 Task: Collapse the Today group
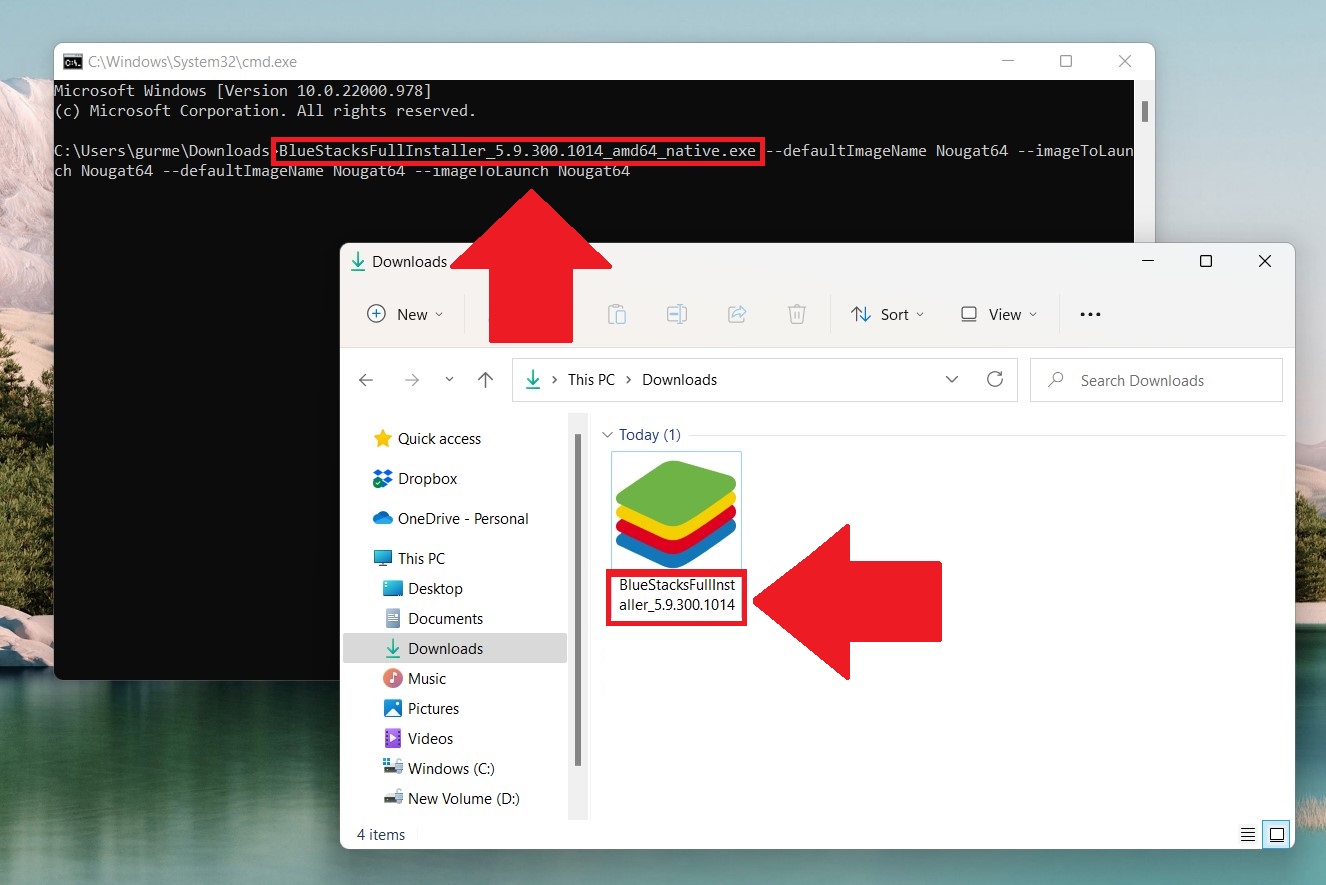pyautogui.click(x=609, y=435)
